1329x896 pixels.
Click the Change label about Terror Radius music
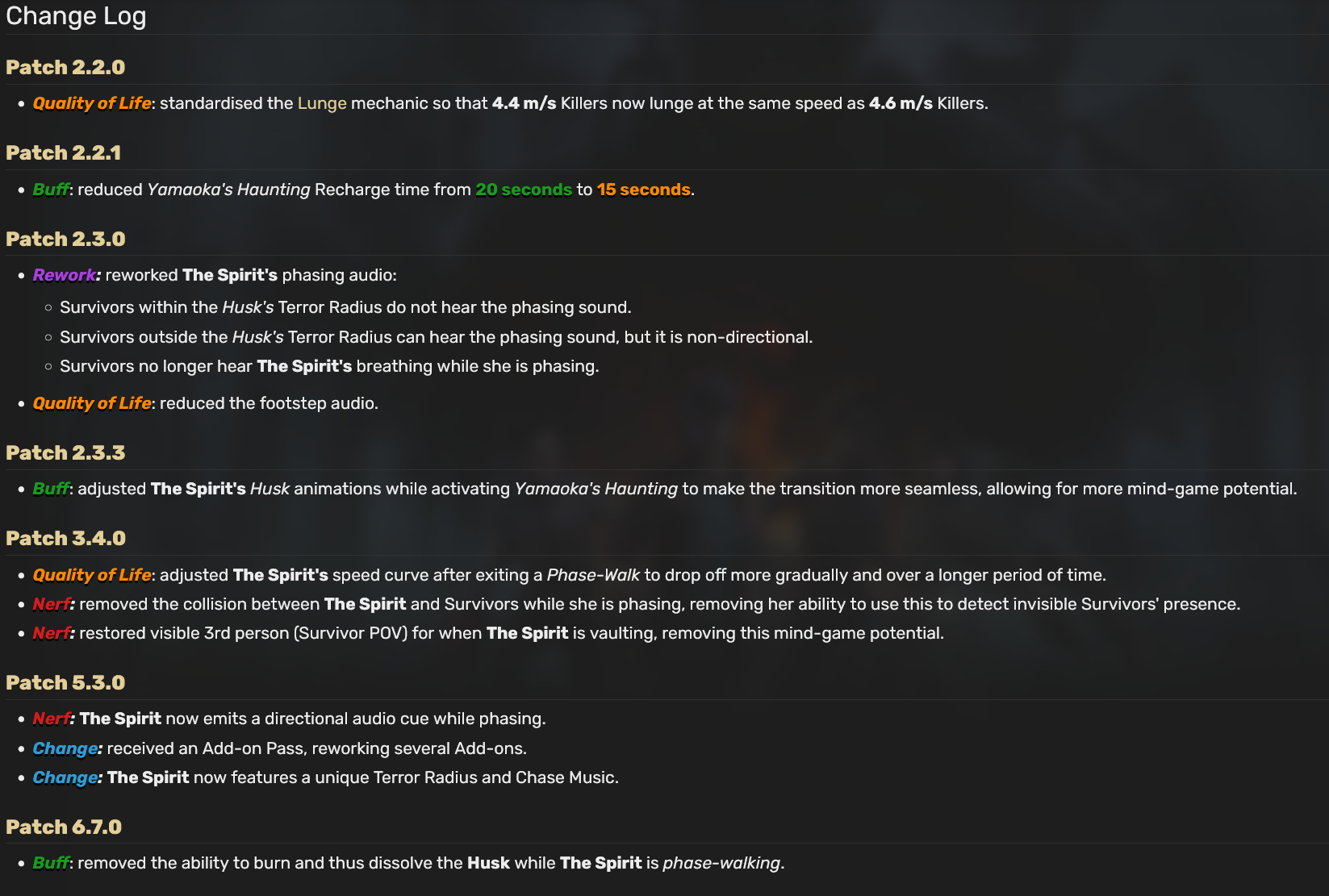click(x=65, y=777)
